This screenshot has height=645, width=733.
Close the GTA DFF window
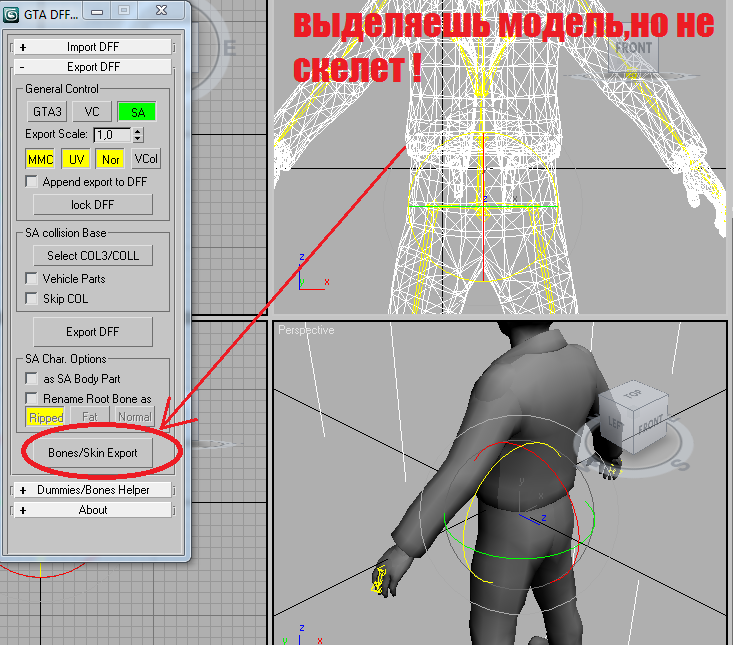point(161,10)
